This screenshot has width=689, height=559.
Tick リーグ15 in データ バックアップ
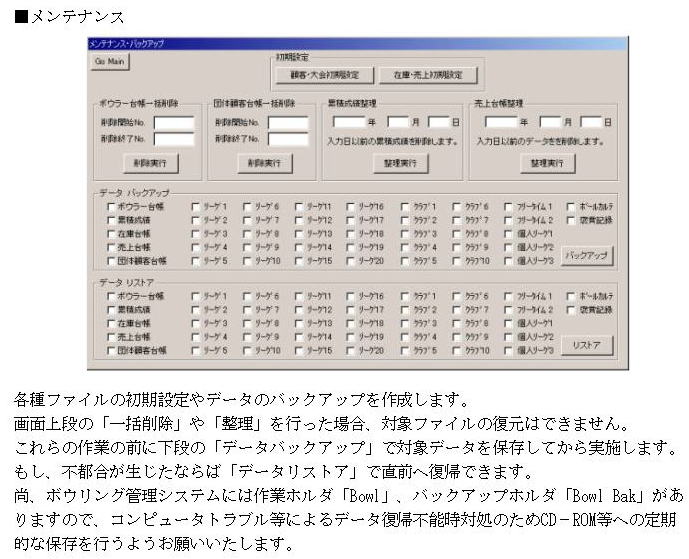point(299,261)
